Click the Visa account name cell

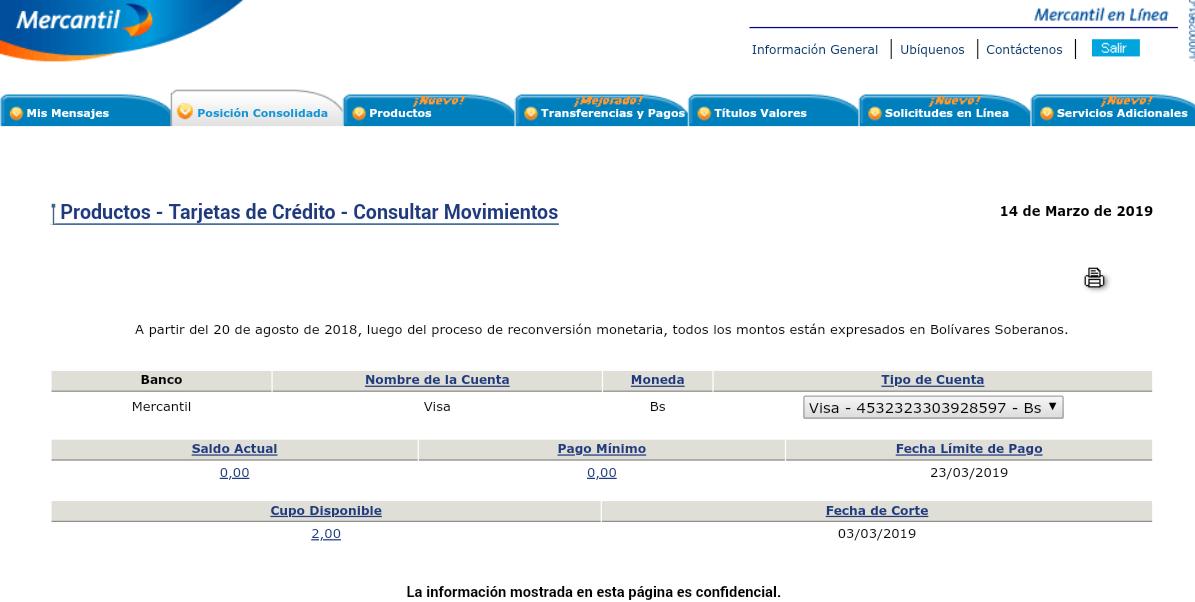click(437, 406)
